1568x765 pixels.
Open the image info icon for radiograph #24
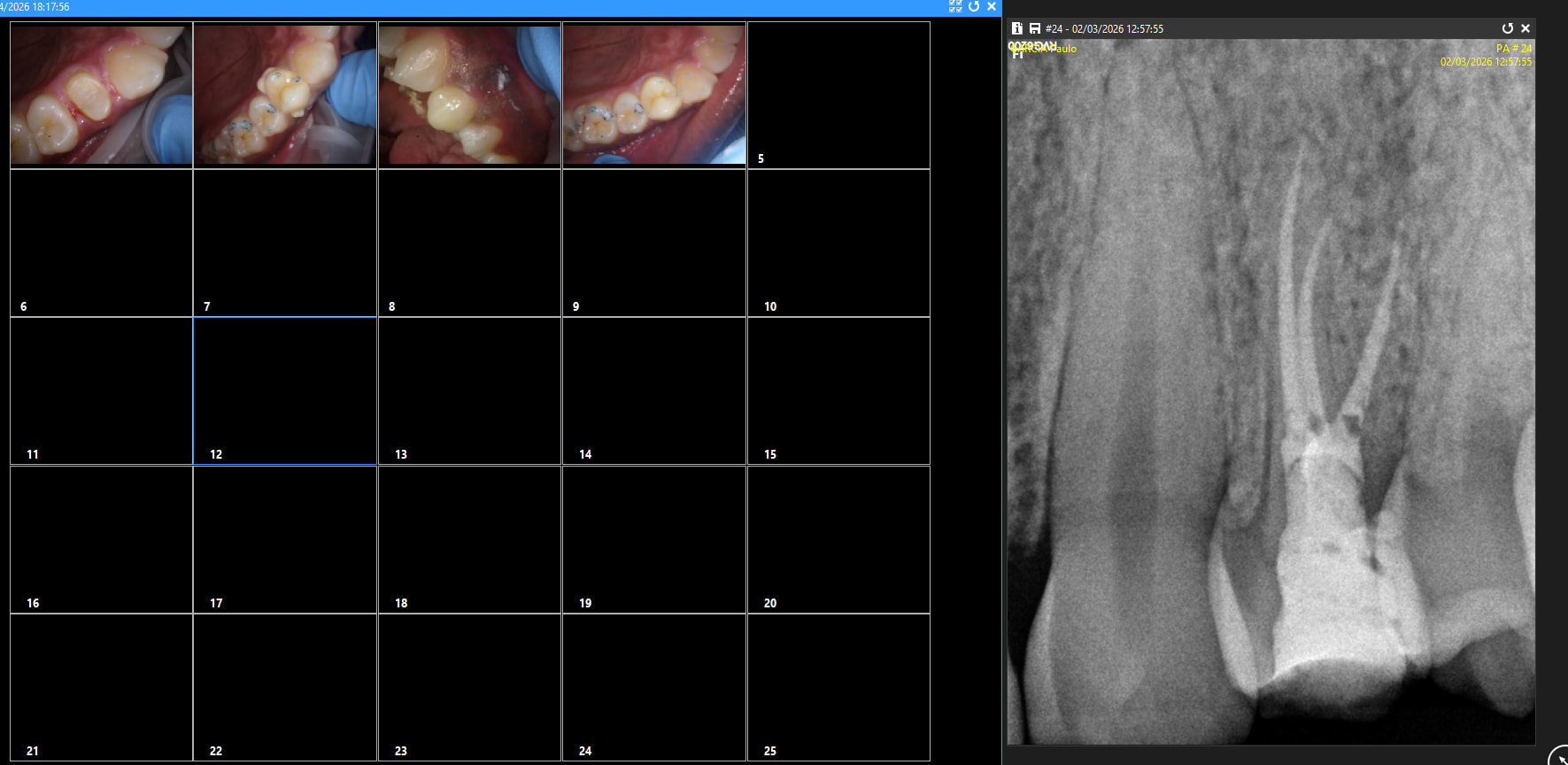click(x=1017, y=28)
